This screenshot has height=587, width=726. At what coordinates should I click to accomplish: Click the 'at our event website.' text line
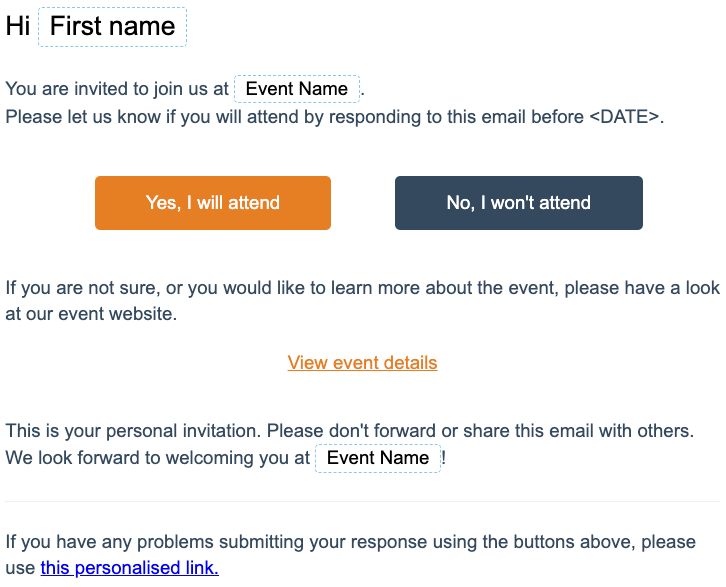tap(91, 314)
